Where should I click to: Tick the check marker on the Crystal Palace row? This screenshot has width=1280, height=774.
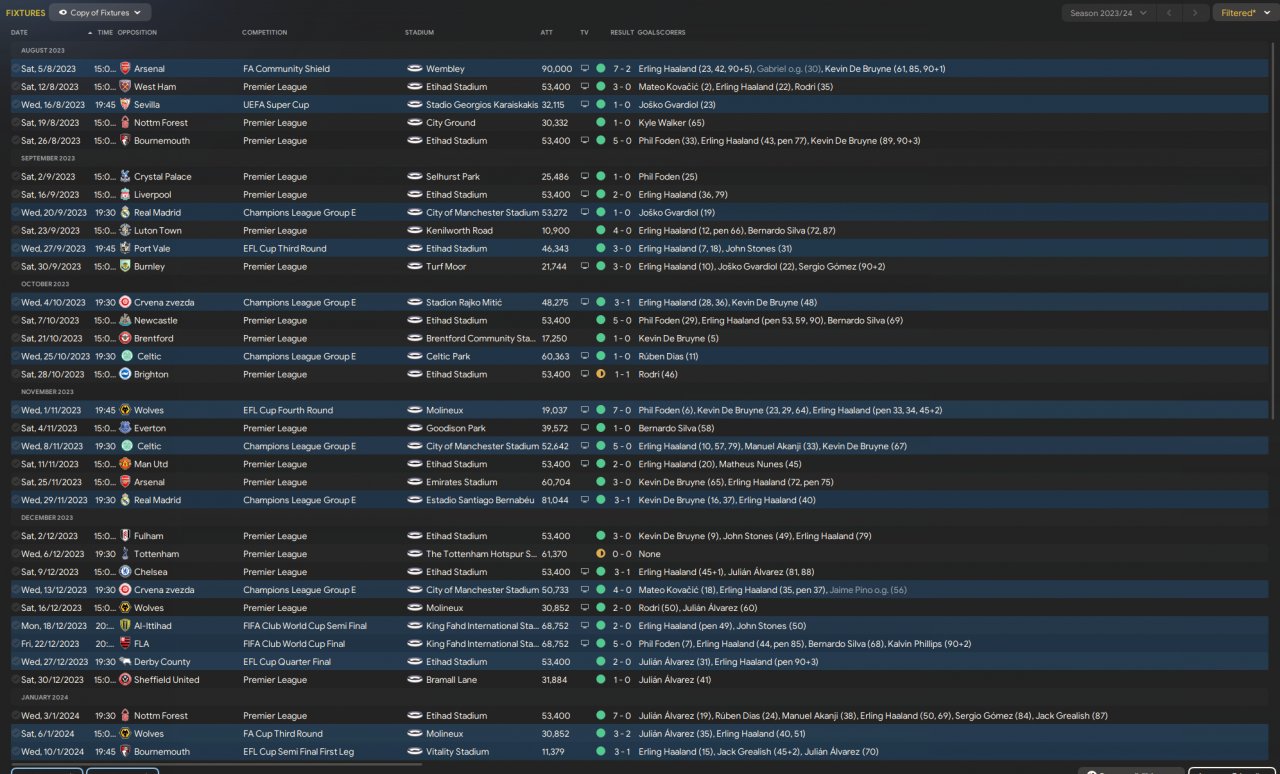pyautogui.click(x=15, y=177)
